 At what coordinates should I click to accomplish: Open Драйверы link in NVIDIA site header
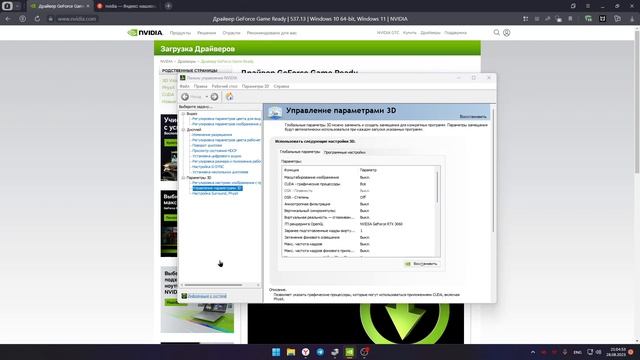(430, 33)
